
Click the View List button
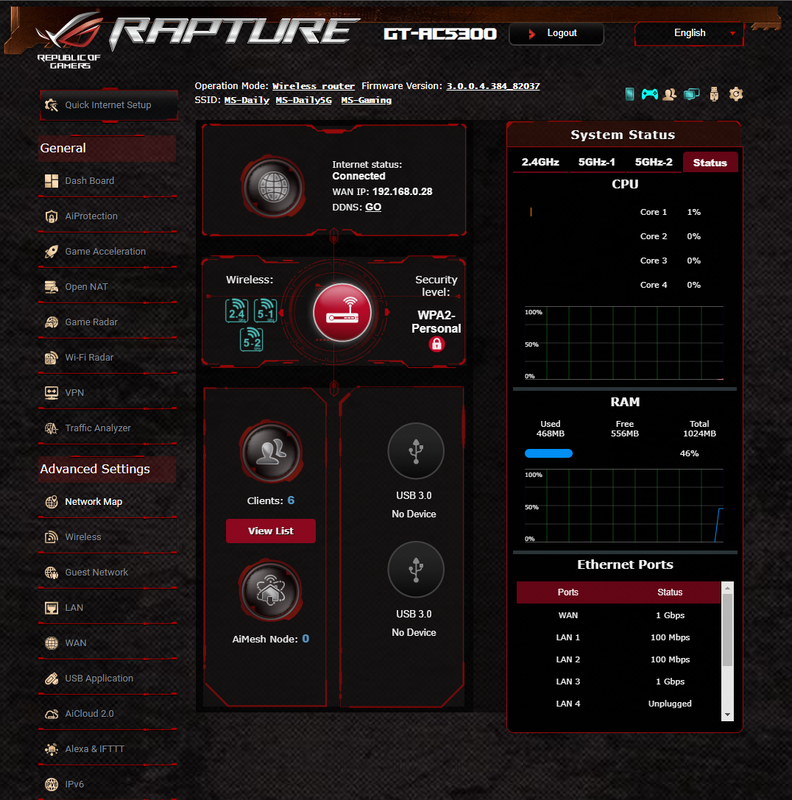pos(271,531)
